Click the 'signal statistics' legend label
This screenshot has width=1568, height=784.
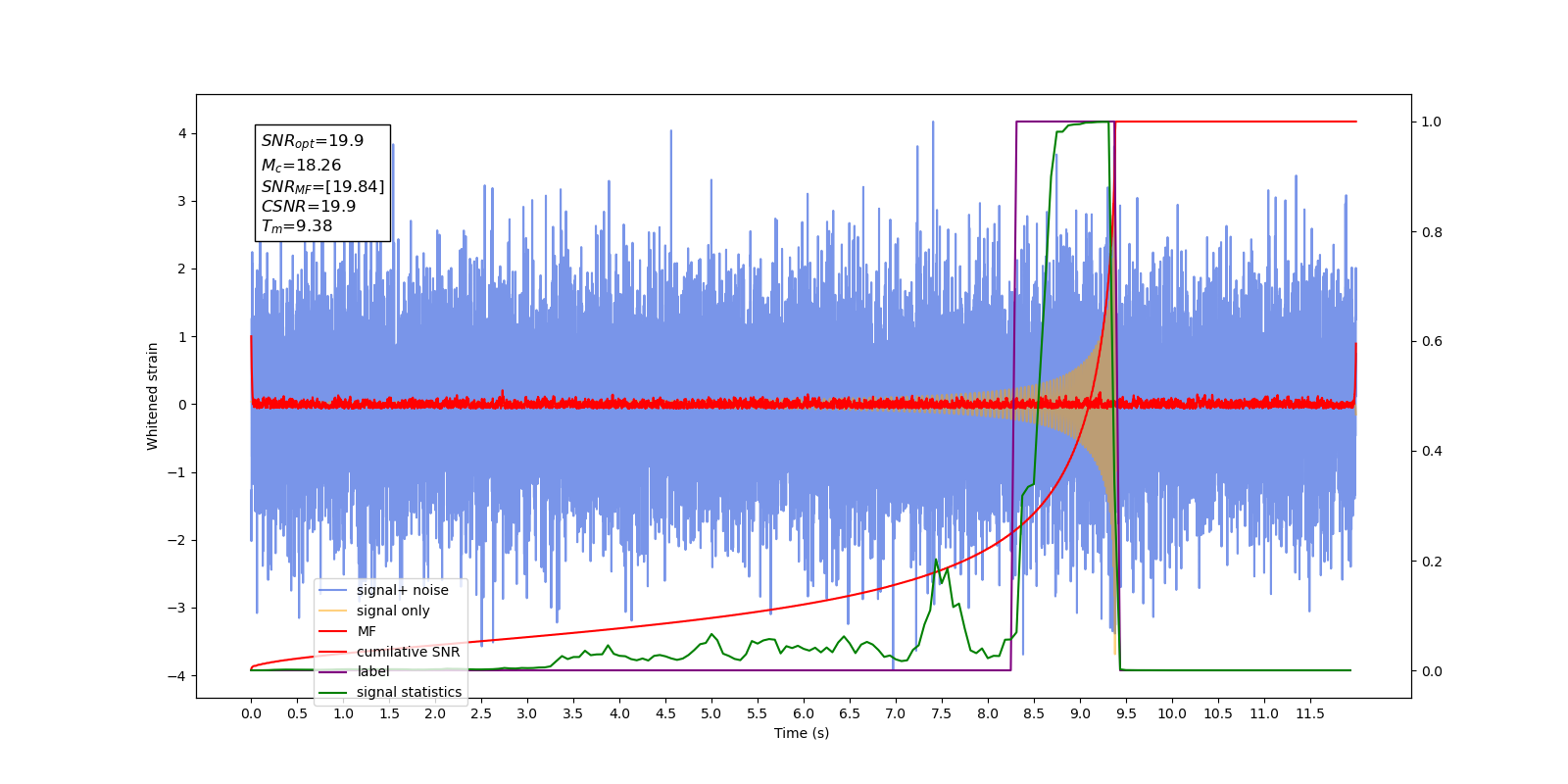pyautogui.click(x=409, y=692)
